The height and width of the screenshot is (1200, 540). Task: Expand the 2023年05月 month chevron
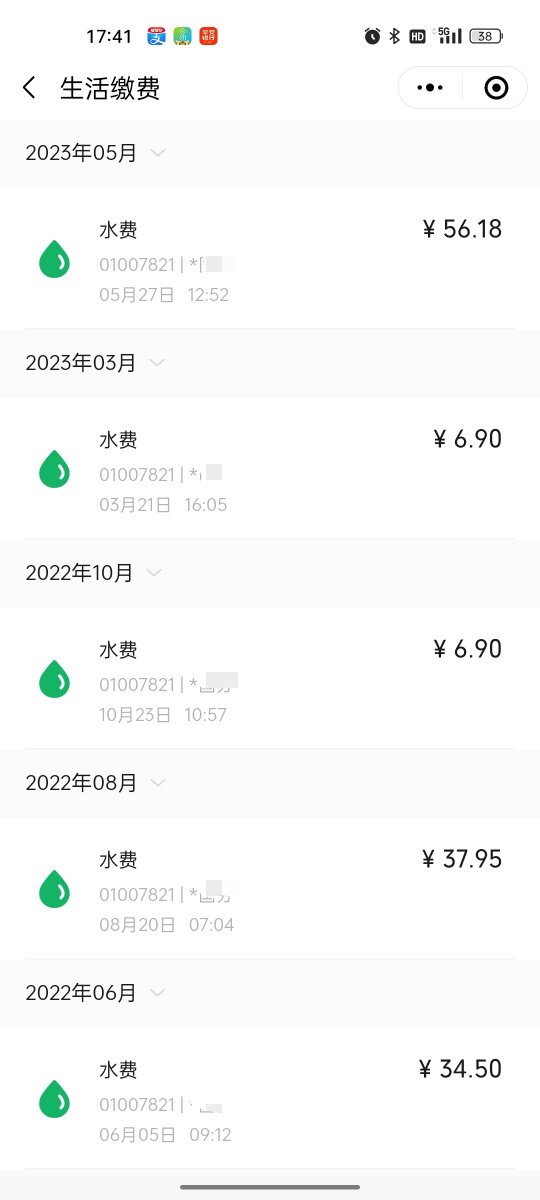click(x=157, y=153)
